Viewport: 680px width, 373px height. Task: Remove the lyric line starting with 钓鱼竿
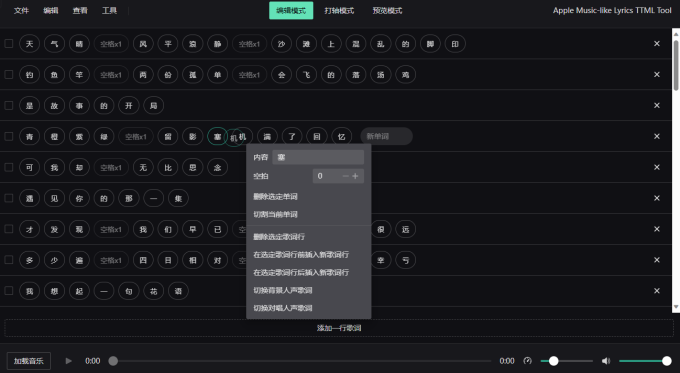click(657, 75)
